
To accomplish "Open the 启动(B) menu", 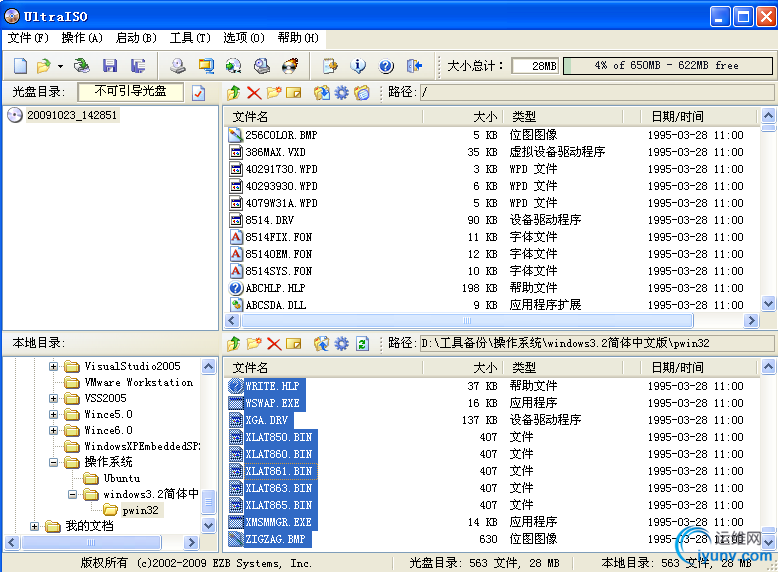I will (136, 38).
